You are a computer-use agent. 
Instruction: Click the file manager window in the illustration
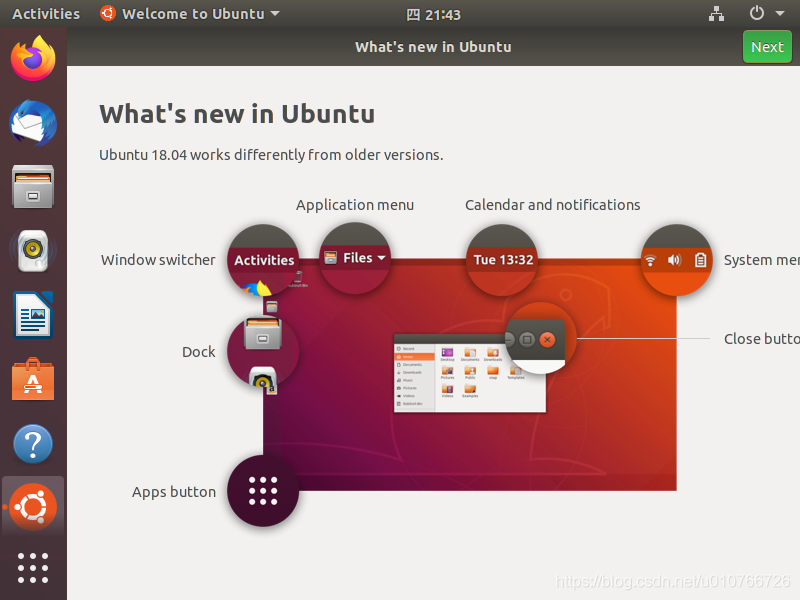tap(469, 374)
